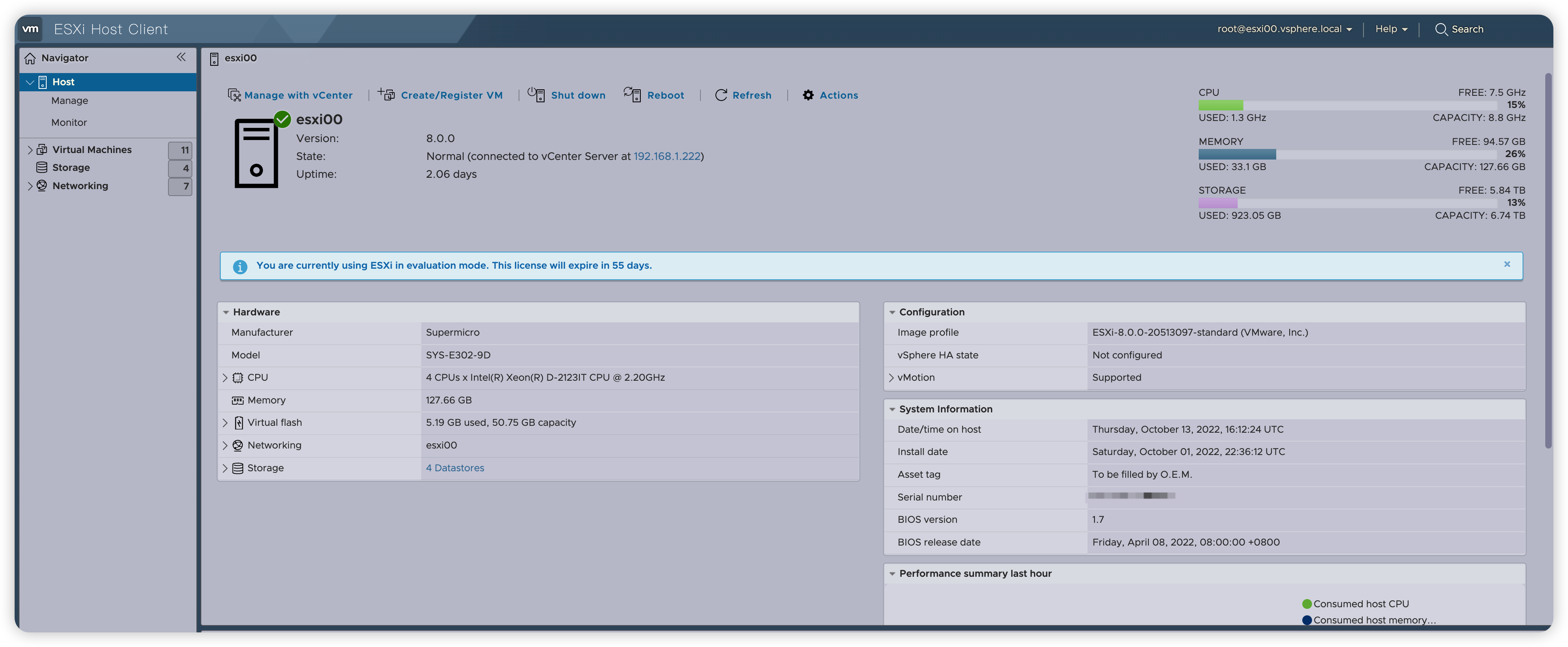
Task: Click Refresh button
Action: (752, 95)
